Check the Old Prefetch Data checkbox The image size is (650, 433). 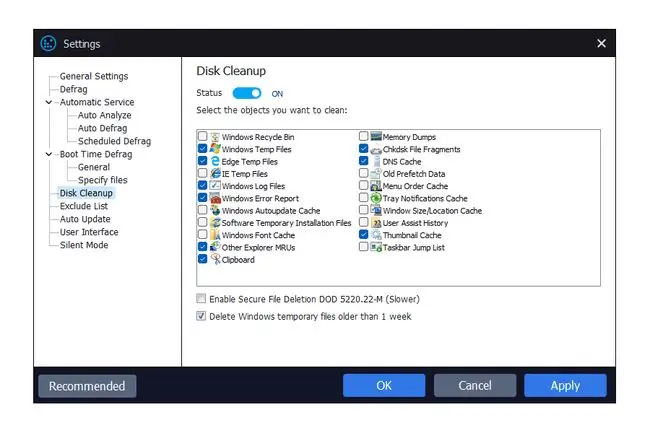pos(364,173)
